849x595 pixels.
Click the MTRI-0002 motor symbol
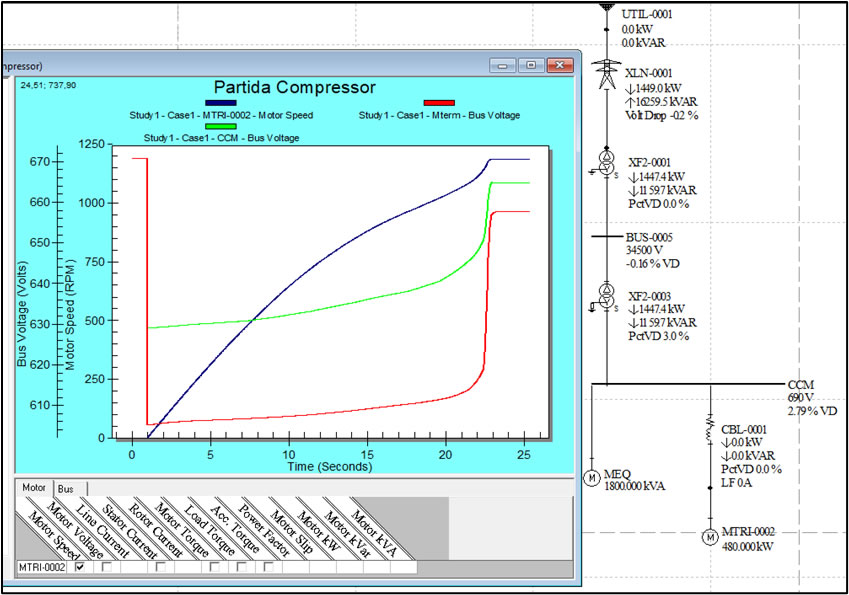click(x=708, y=537)
